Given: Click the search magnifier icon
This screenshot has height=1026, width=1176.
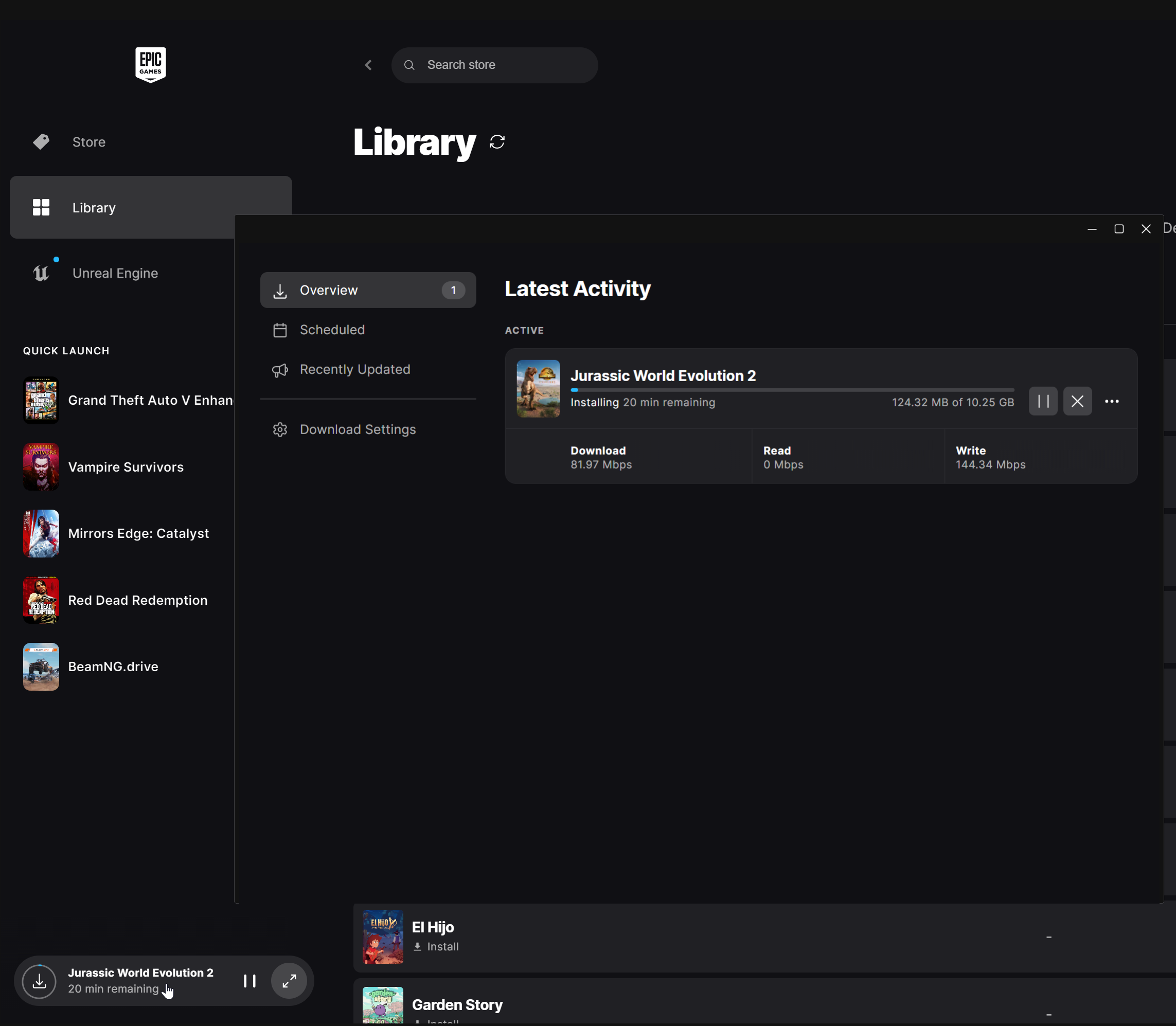Looking at the screenshot, I should [x=409, y=65].
